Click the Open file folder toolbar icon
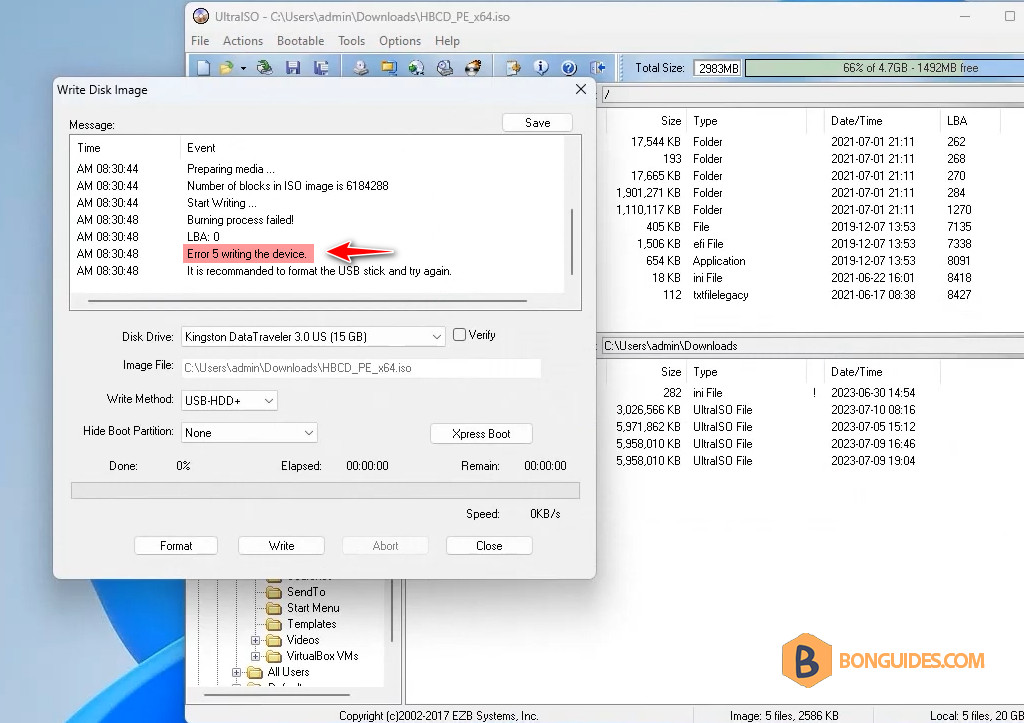This screenshot has width=1024, height=723. (226, 67)
